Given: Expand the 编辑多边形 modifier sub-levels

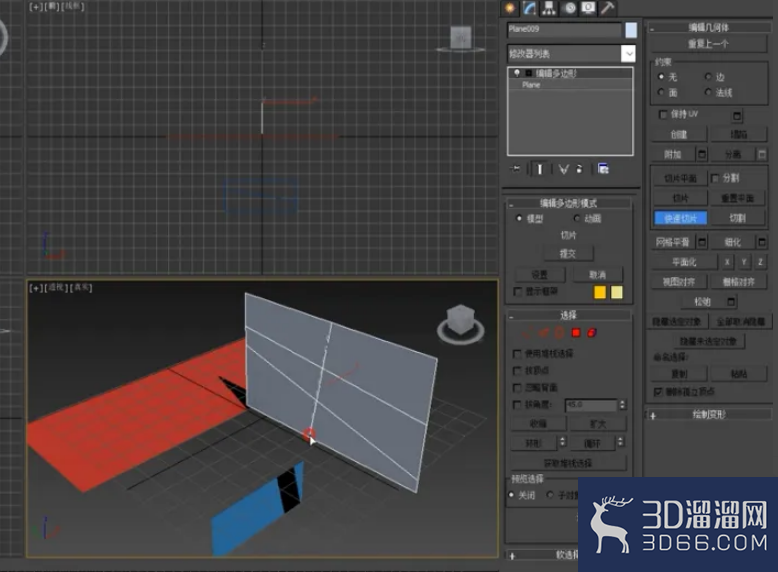Looking at the screenshot, I should tap(529, 73).
